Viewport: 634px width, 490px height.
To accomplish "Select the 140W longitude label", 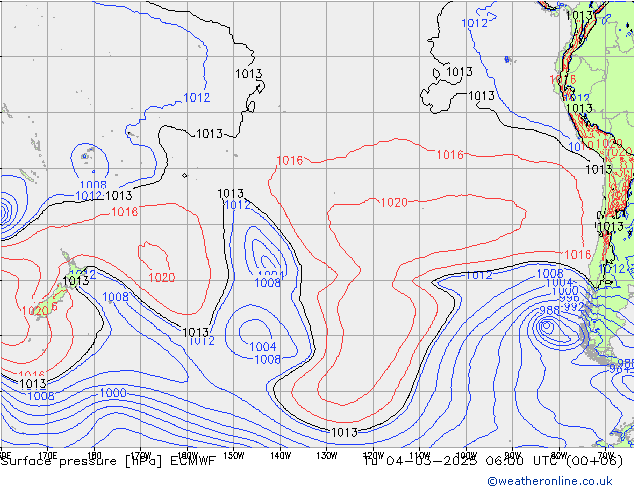I will (280, 455).
